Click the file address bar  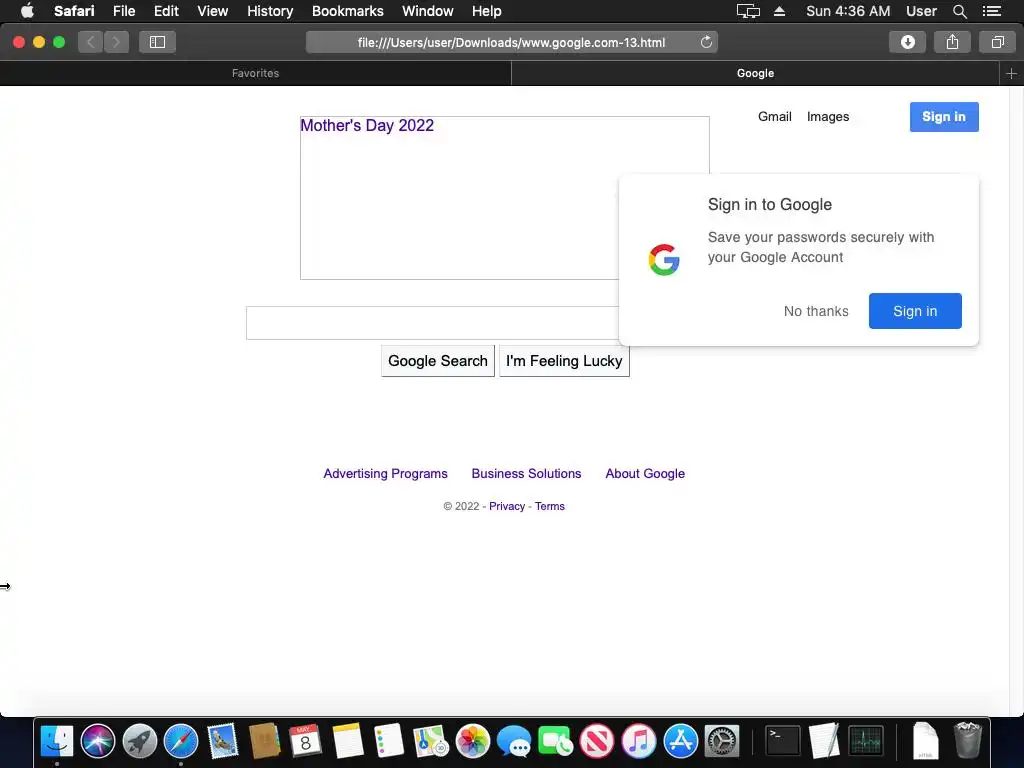pos(511,42)
